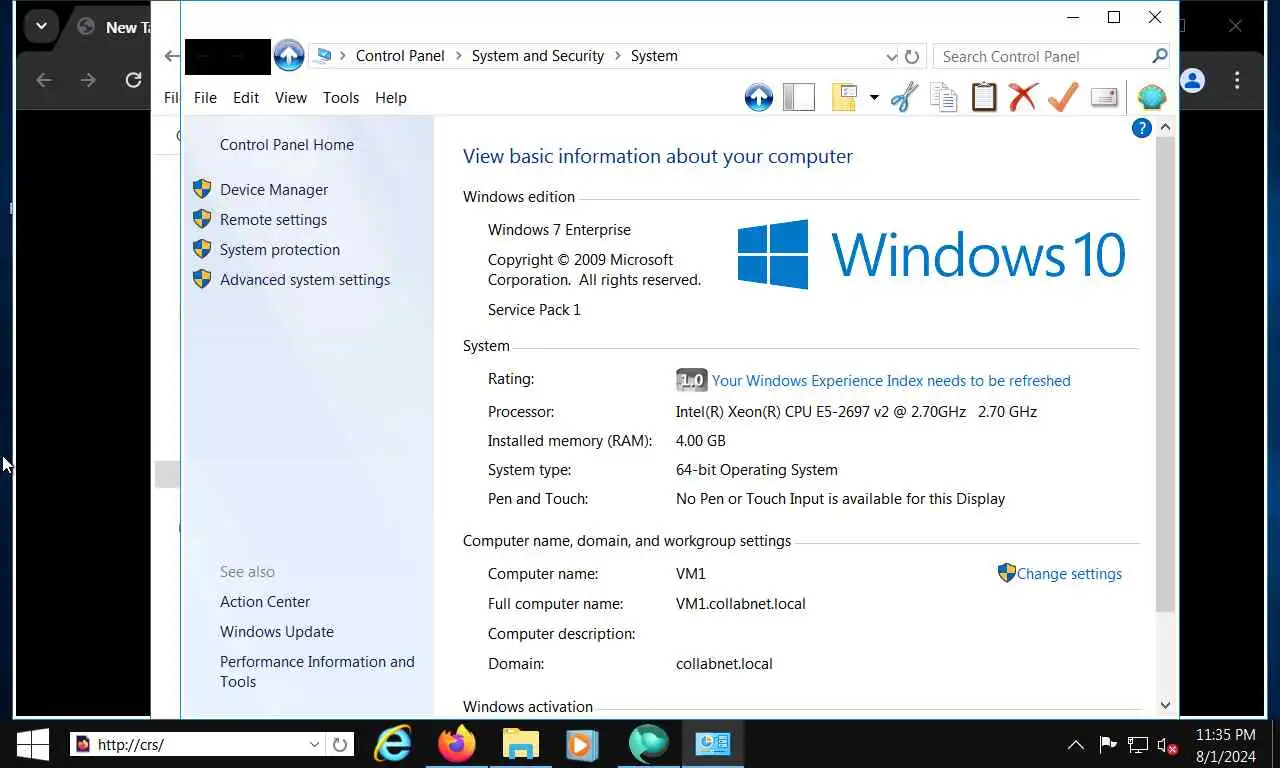
Task: Open the Chrome tab search dropdown
Action: point(41,26)
